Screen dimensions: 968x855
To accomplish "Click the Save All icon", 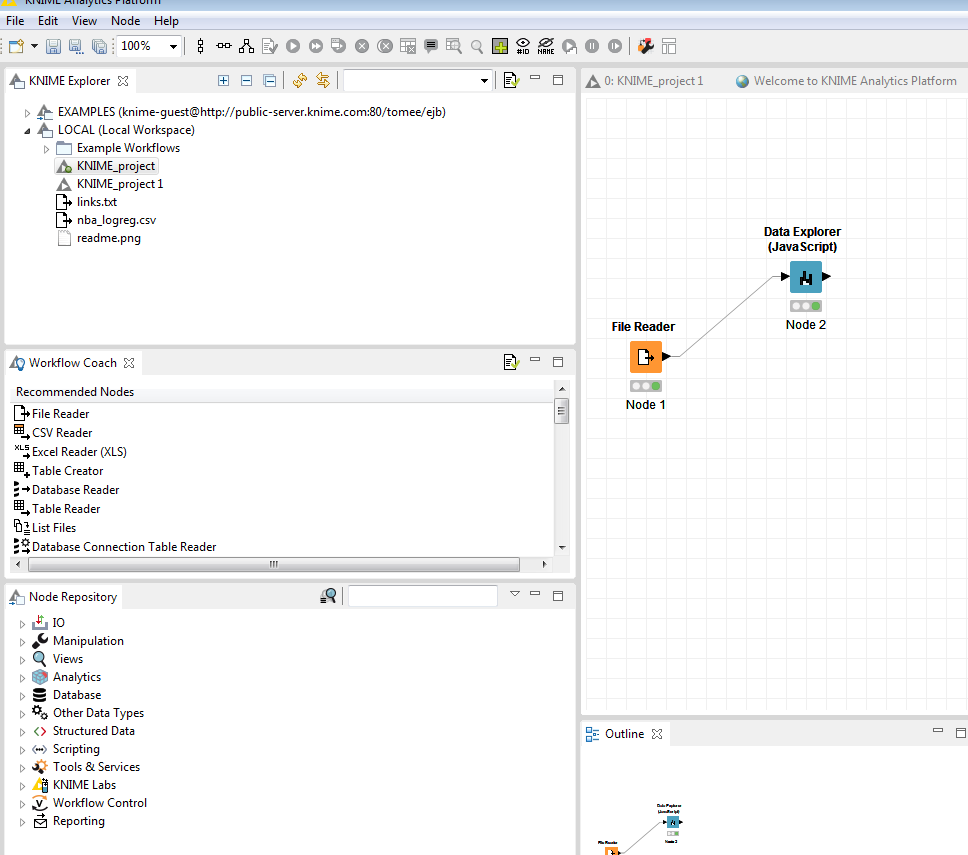I will (x=99, y=46).
